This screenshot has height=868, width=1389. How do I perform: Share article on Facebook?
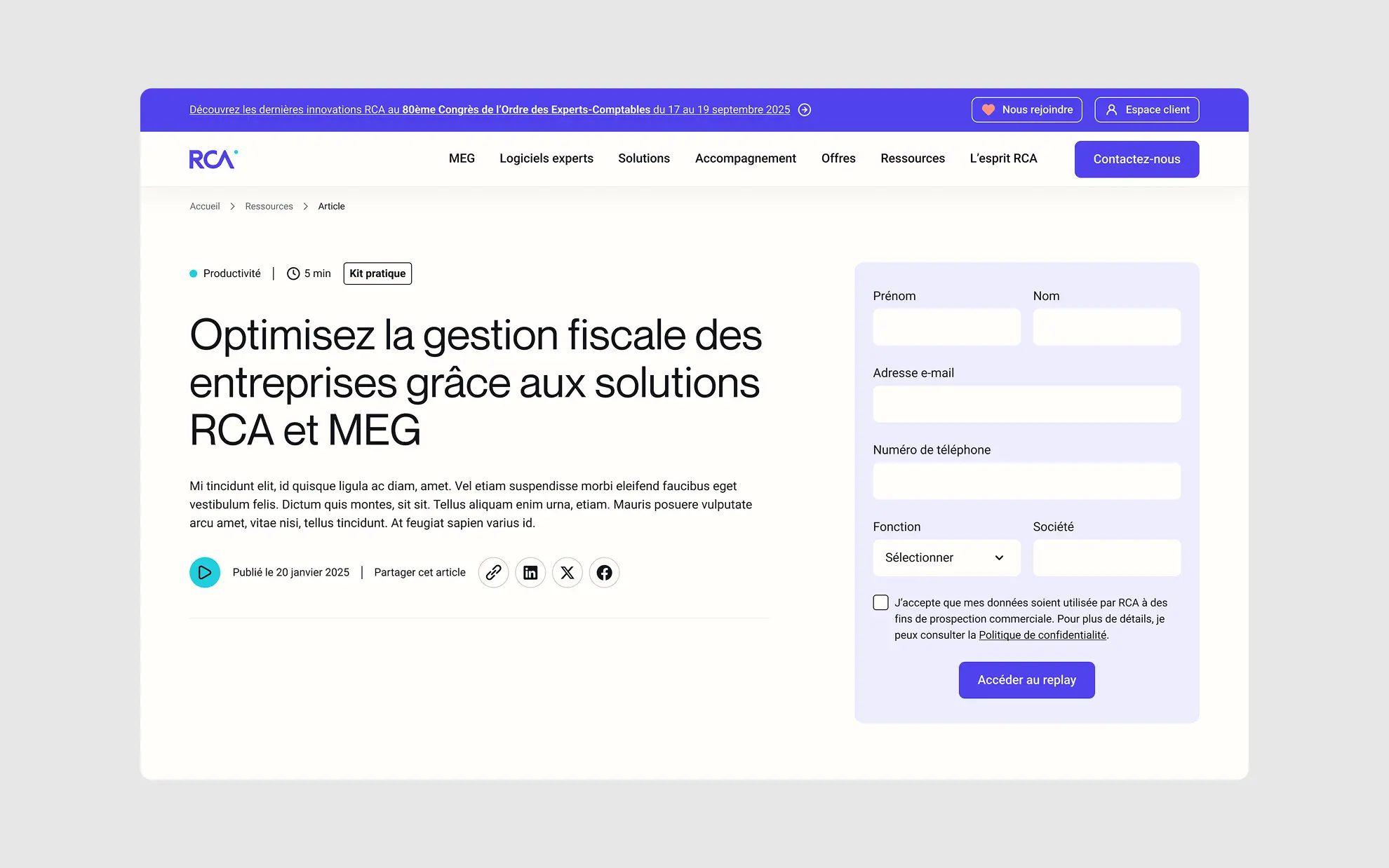pos(604,573)
